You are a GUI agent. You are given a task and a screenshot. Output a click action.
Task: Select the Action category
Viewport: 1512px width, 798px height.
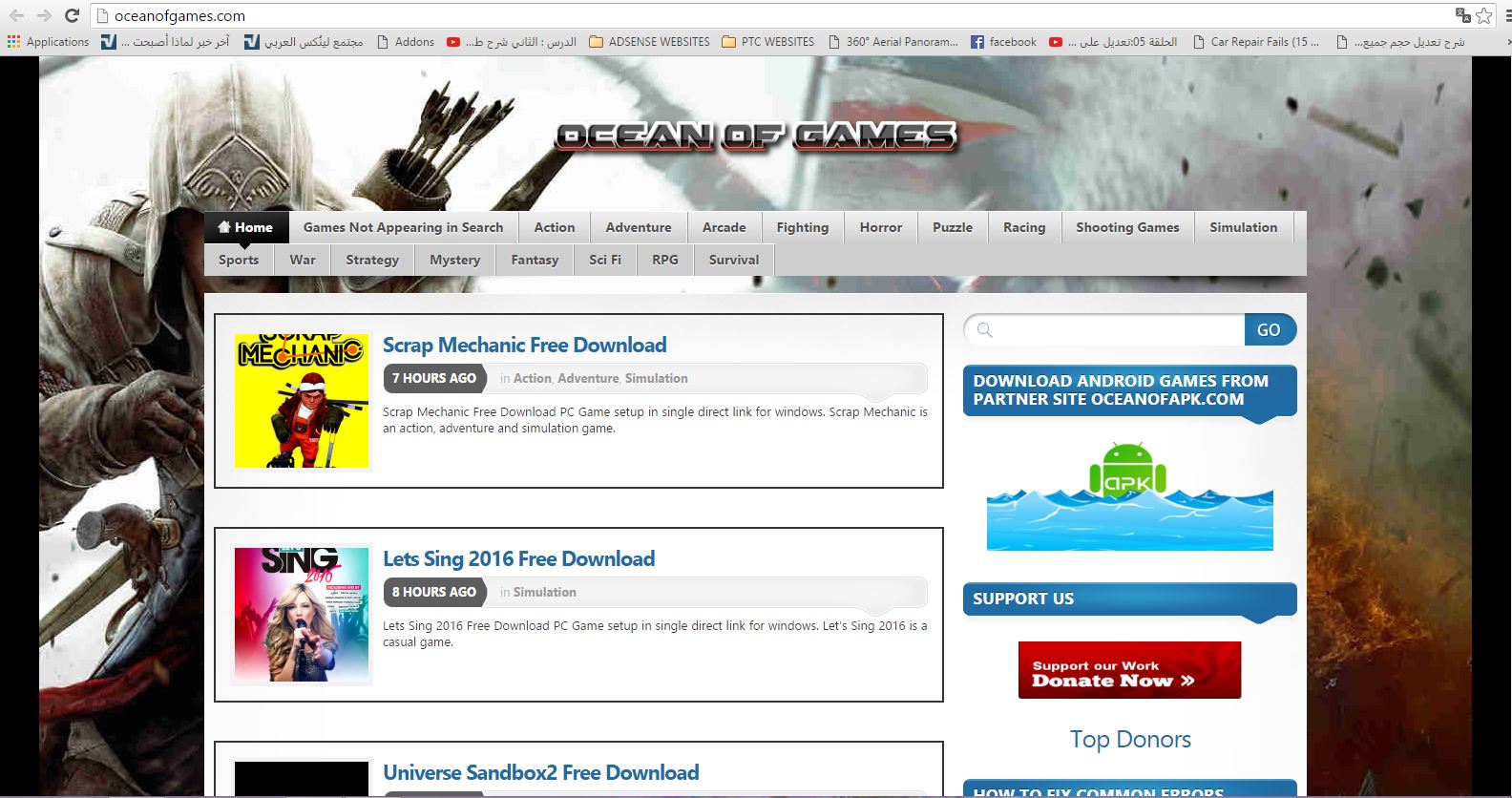pyautogui.click(x=555, y=227)
